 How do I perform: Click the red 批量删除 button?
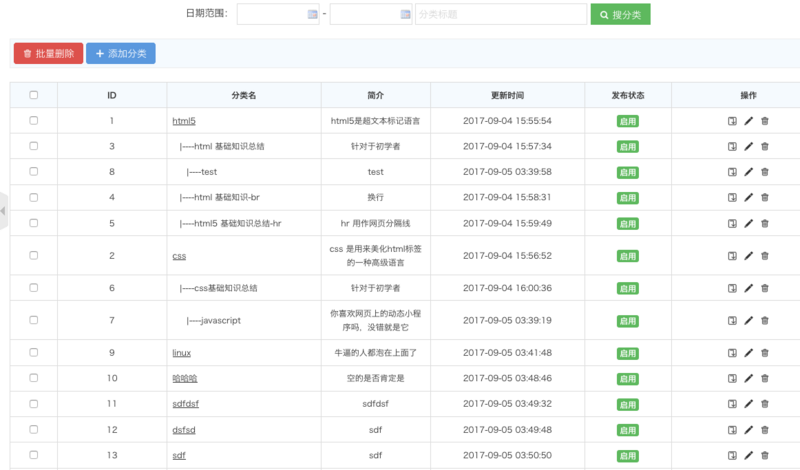click(48, 53)
